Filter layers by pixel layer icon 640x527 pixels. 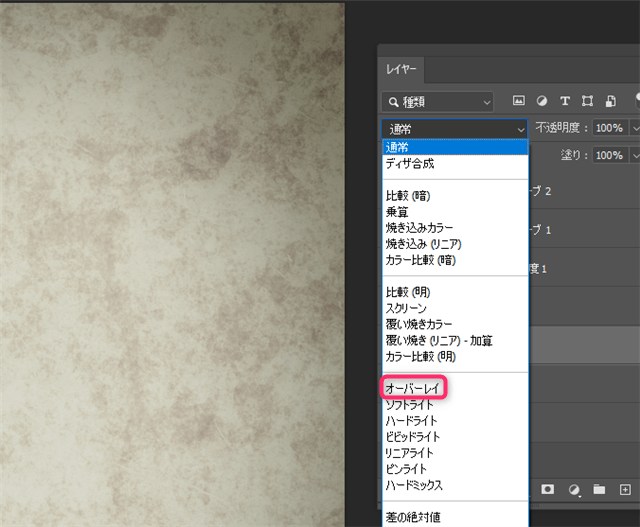coord(518,100)
